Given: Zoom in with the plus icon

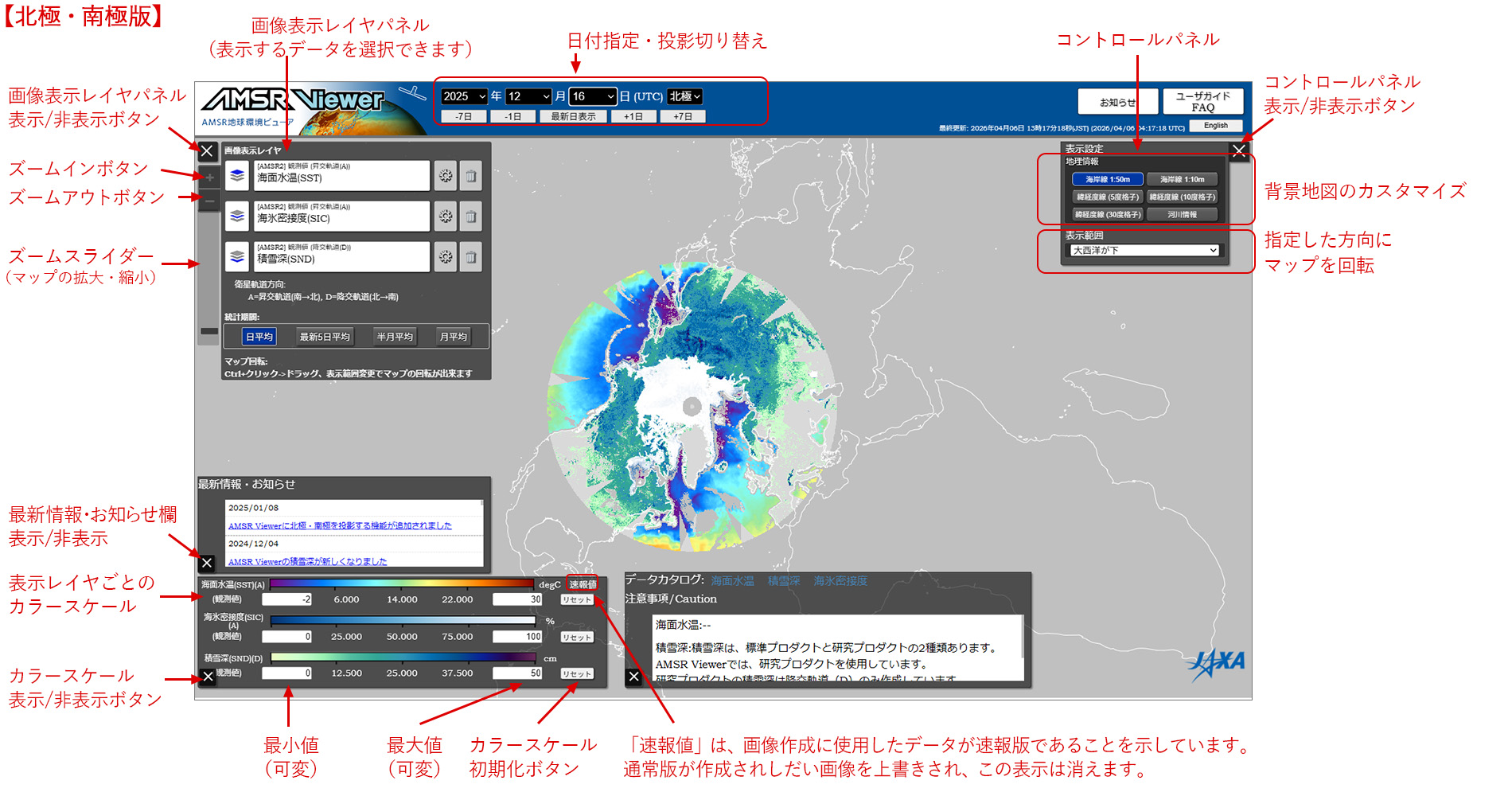Looking at the screenshot, I should click(208, 176).
